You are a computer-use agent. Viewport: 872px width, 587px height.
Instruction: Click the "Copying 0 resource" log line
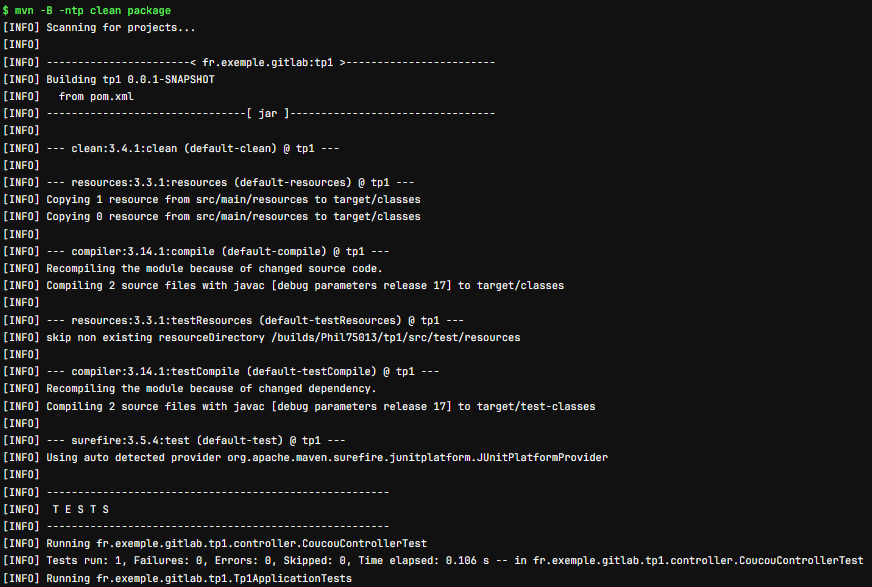click(233, 216)
